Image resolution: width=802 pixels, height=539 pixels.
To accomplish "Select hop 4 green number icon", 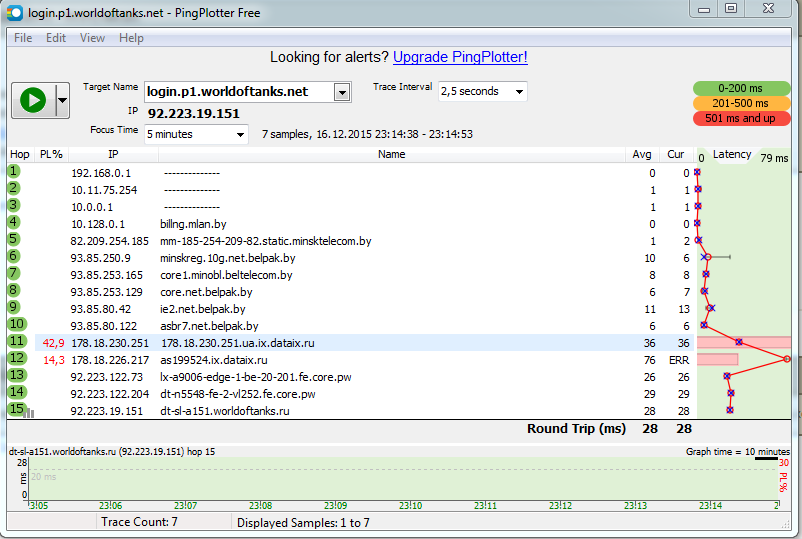I will (x=14, y=222).
